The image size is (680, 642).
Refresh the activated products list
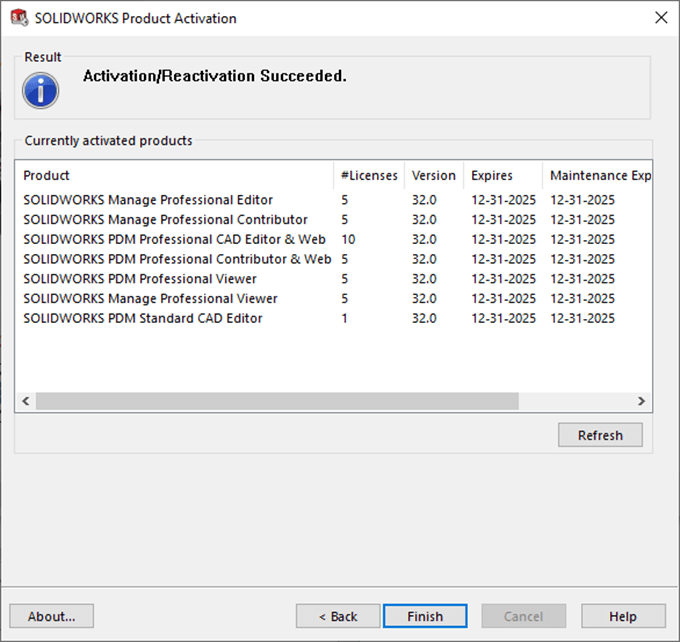tap(600, 435)
